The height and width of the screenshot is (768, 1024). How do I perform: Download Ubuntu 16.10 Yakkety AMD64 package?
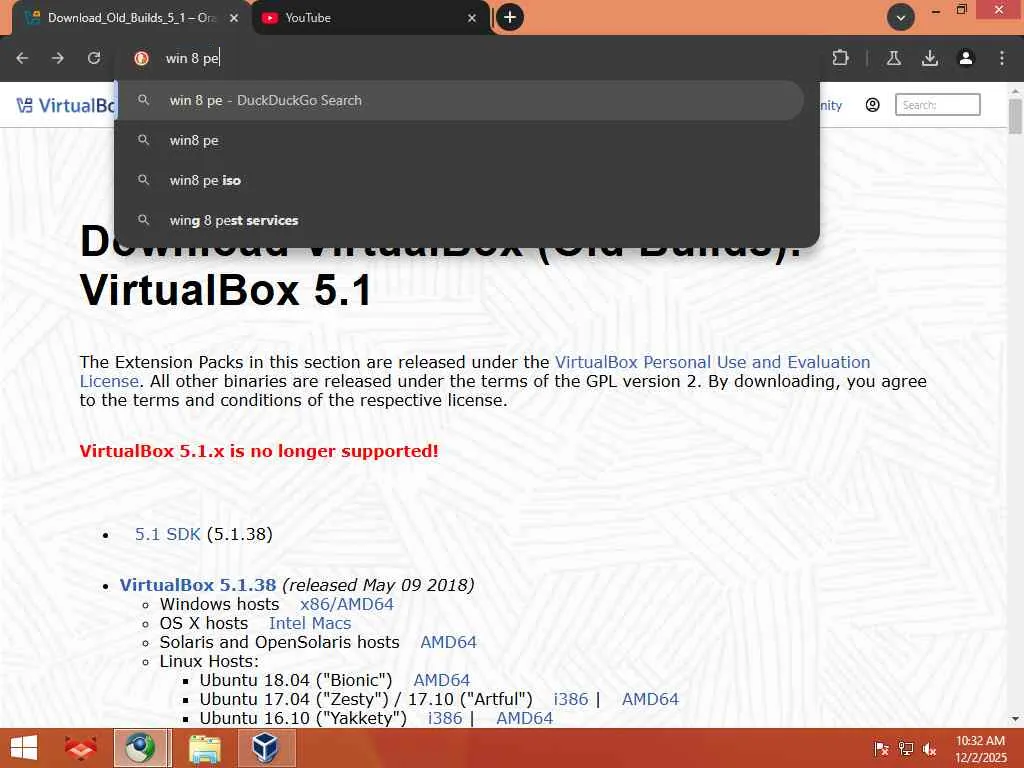(x=524, y=718)
